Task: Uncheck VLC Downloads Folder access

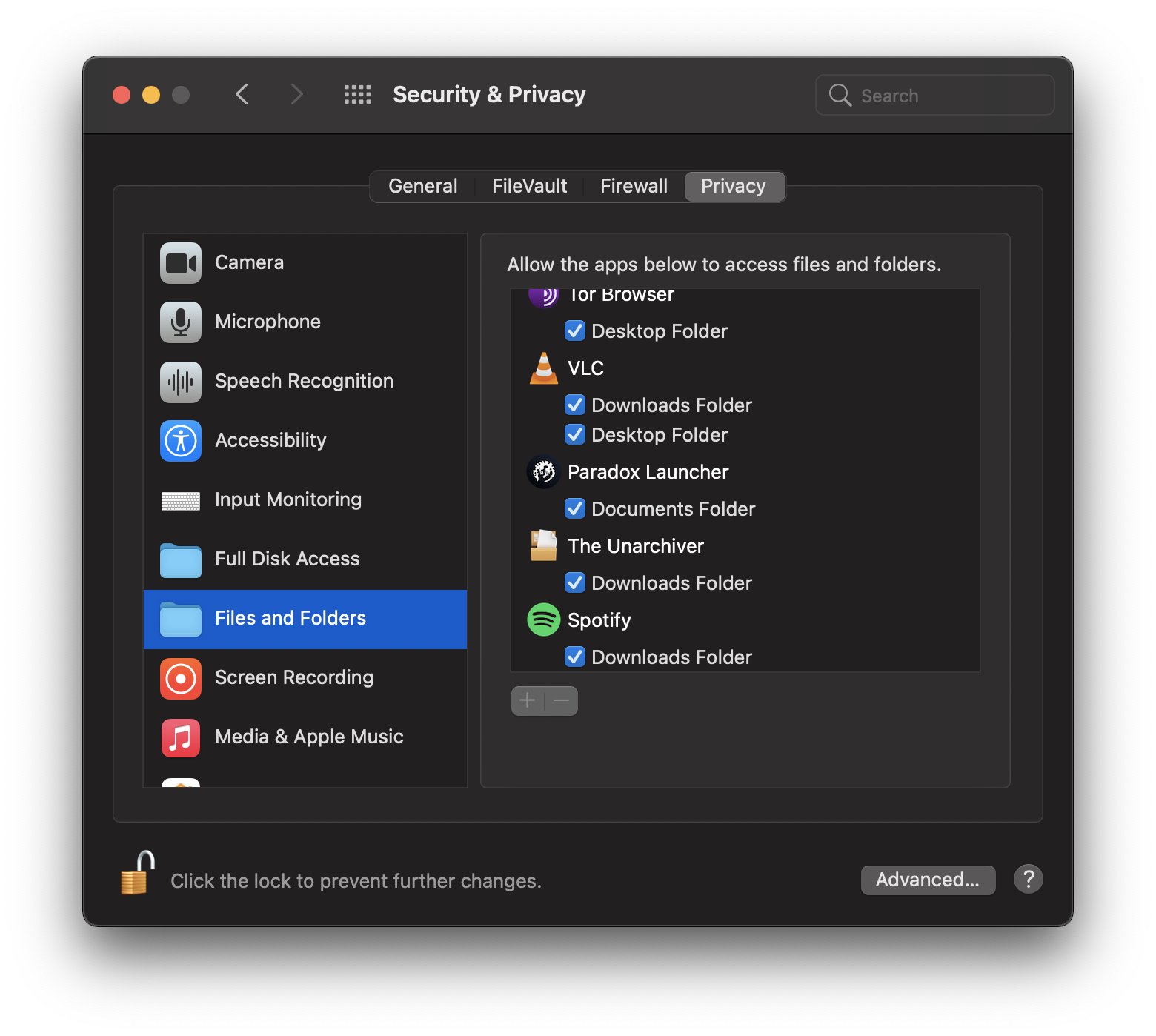Action: click(x=575, y=405)
